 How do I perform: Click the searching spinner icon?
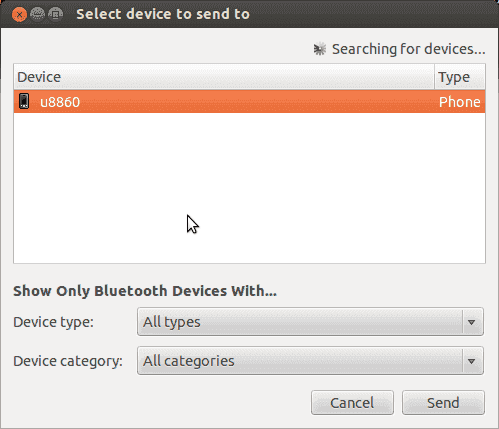point(320,49)
